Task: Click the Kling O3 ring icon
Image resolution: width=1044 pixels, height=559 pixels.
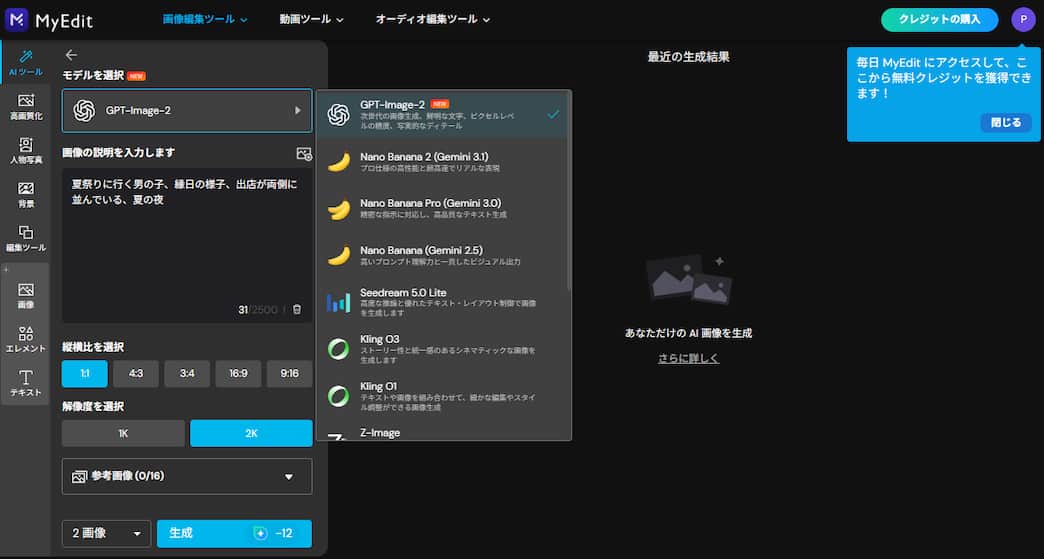Action: (x=338, y=349)
